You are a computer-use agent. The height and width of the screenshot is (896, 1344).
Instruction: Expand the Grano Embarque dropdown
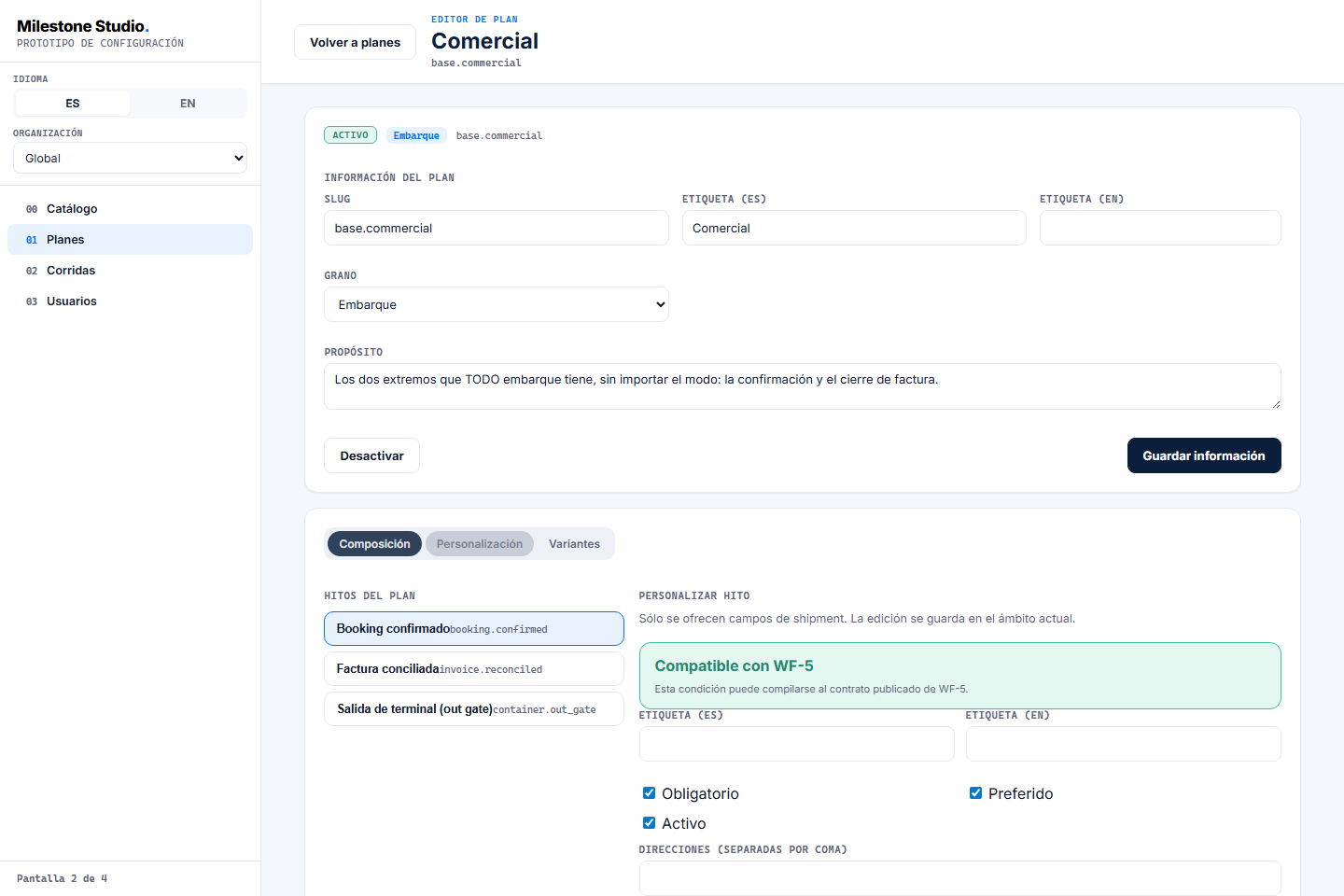coord(497,304)
